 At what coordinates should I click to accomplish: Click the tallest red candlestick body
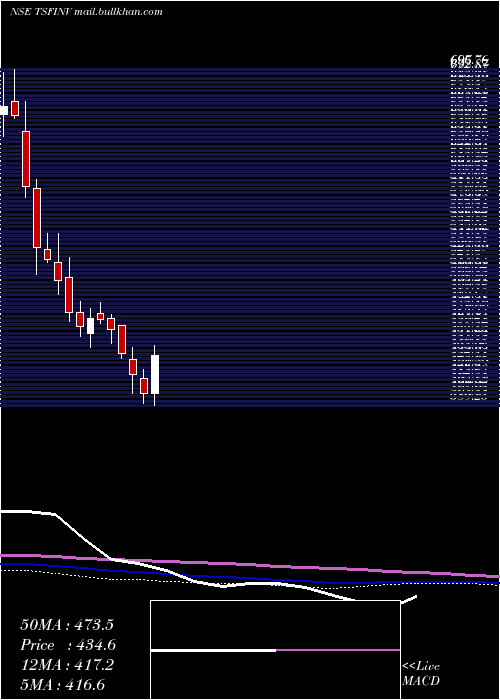pos(37,218)
